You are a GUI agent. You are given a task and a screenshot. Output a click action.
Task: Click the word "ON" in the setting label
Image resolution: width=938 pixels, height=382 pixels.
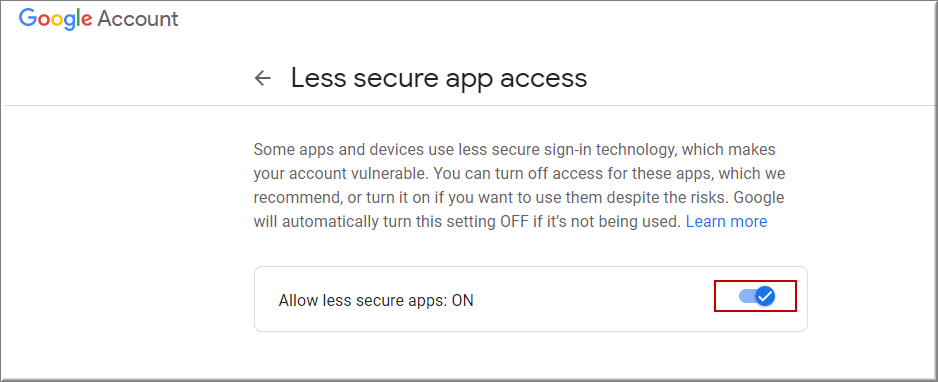[462, 301]
